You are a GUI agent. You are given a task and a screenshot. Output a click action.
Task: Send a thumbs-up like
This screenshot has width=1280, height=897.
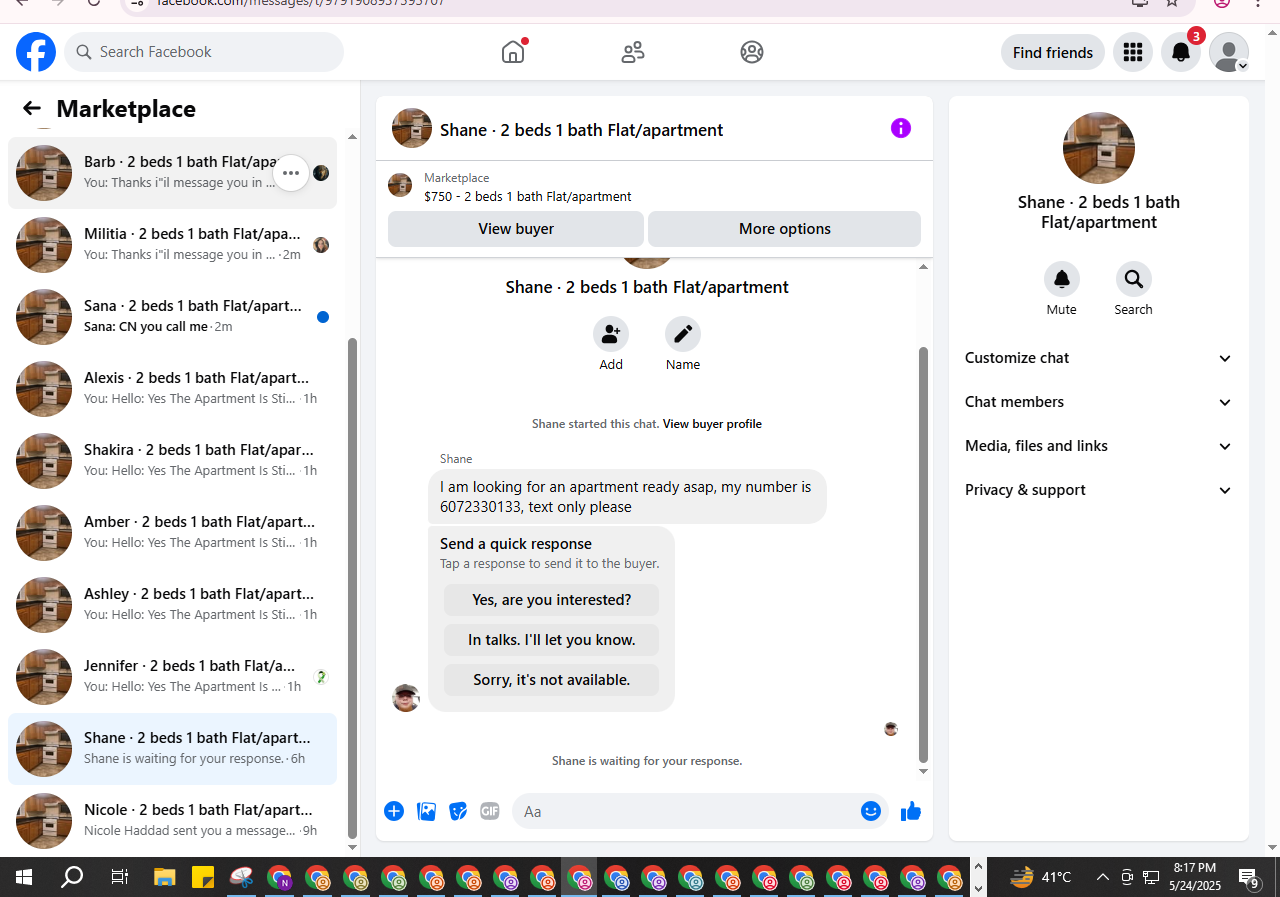(911, 811)
